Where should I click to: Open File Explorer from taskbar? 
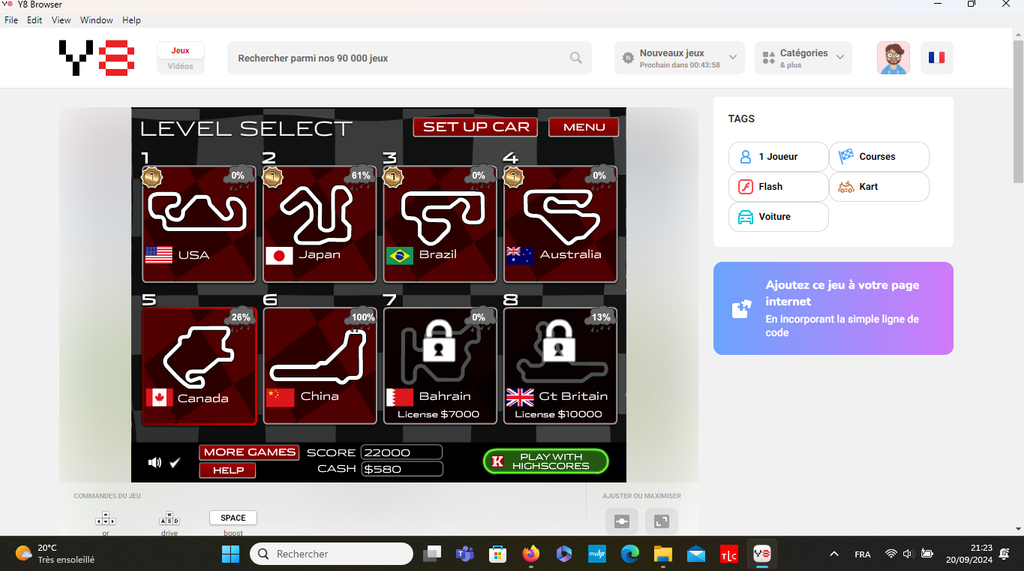coord(663,554)
